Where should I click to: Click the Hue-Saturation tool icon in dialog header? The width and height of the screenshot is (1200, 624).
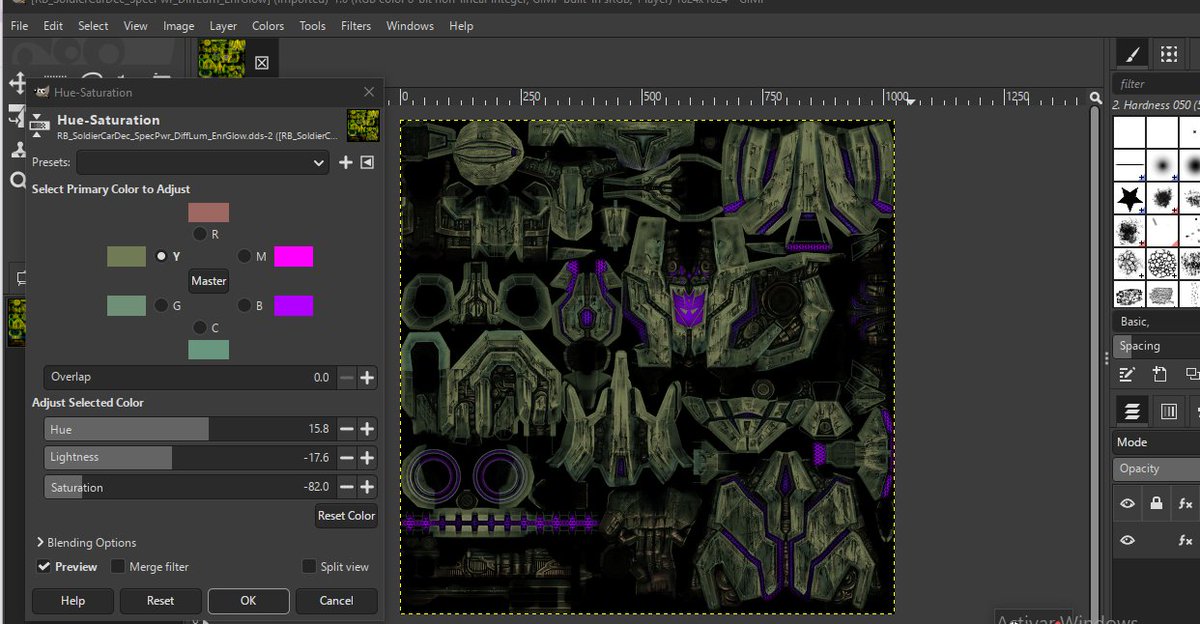click(40, 124)
